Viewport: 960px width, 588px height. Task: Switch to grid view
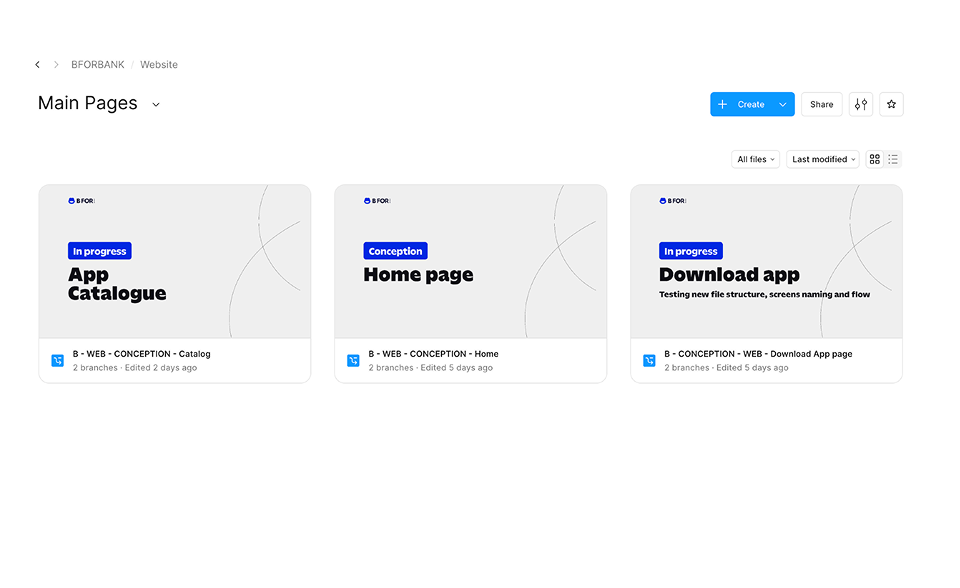click(875, 159)
